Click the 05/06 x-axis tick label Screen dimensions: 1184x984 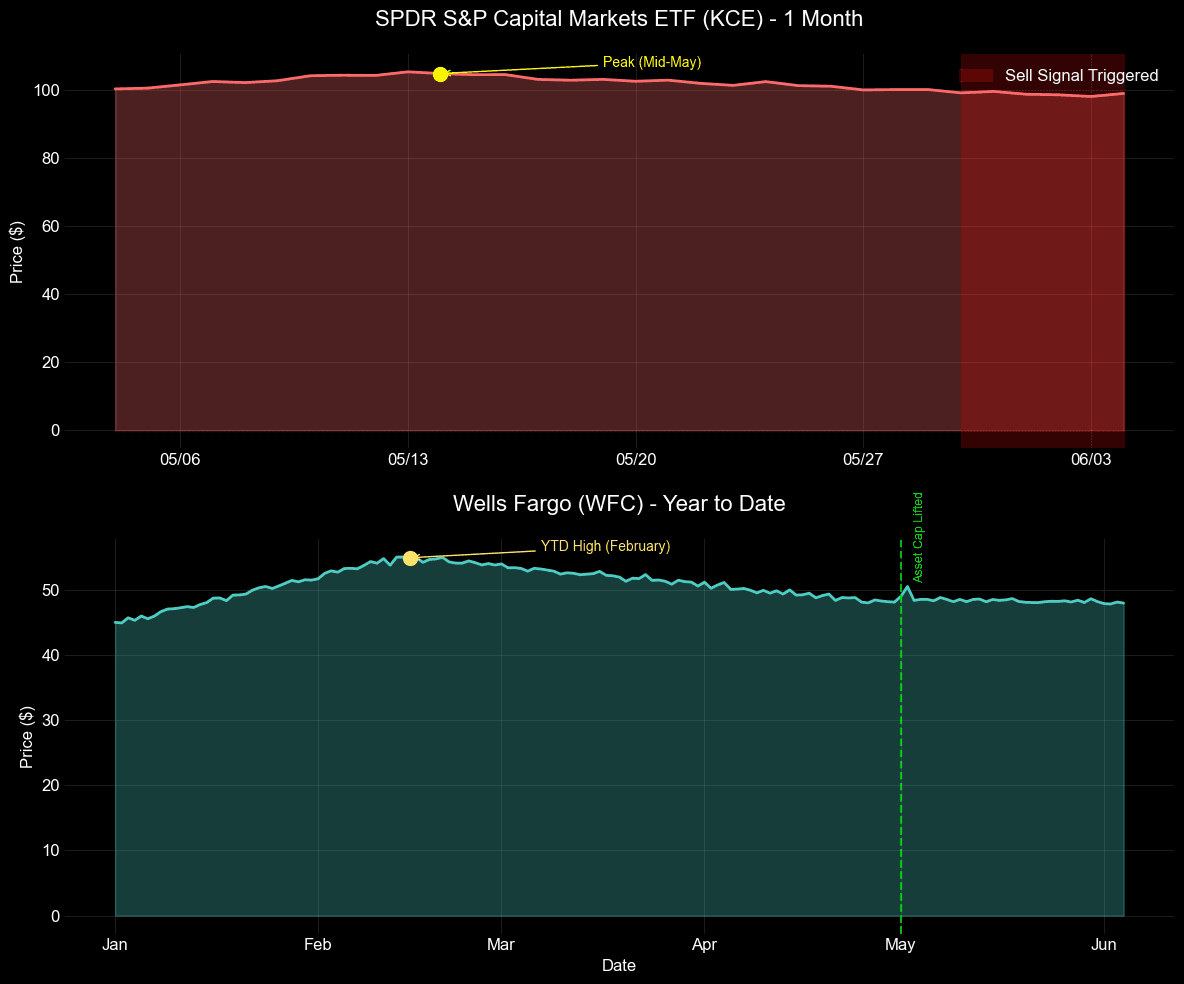[x=180, y=460]
